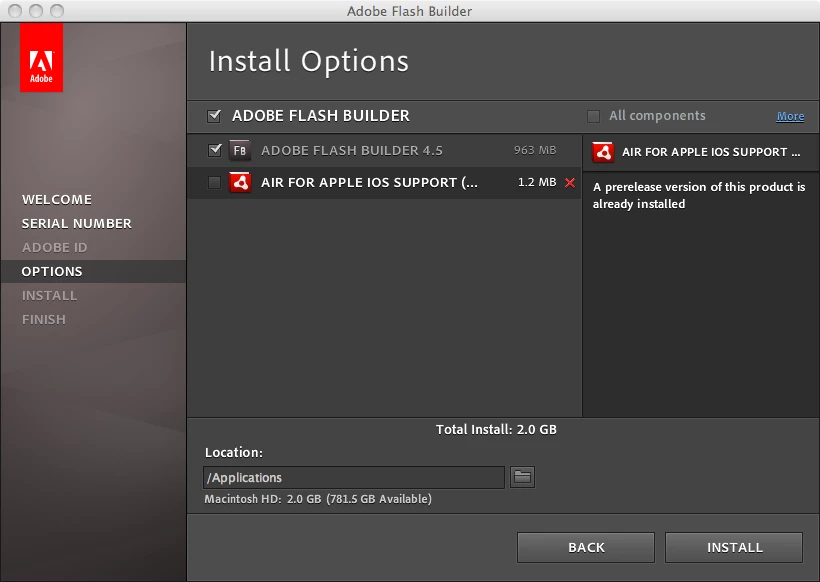The height and width of the screenshot is (582, 820).
Task: Go to the Welcome step in sidebar
Action: pos(57,199)
